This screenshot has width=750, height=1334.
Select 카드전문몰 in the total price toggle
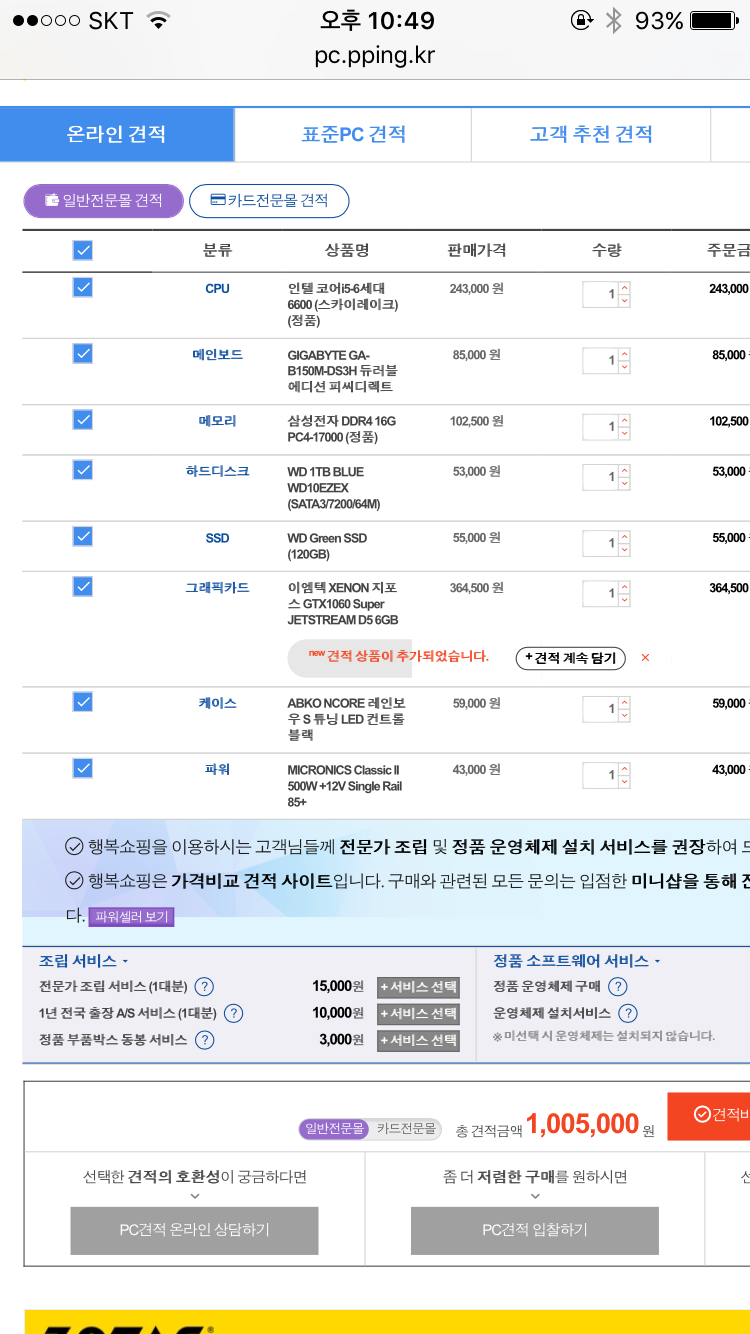(406, 1129)
